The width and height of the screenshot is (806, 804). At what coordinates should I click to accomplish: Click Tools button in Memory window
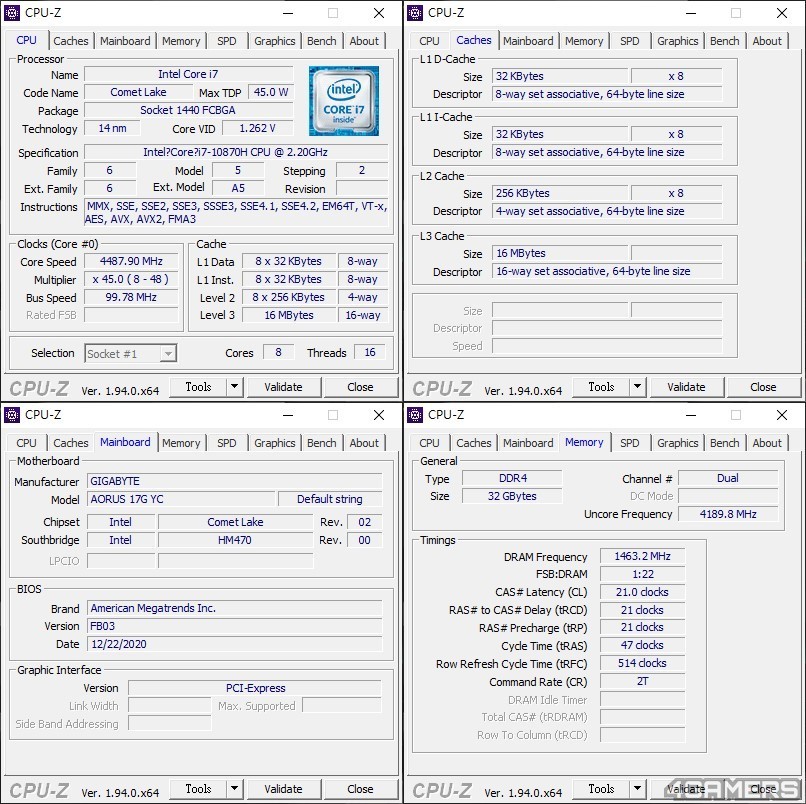[601, 789]
